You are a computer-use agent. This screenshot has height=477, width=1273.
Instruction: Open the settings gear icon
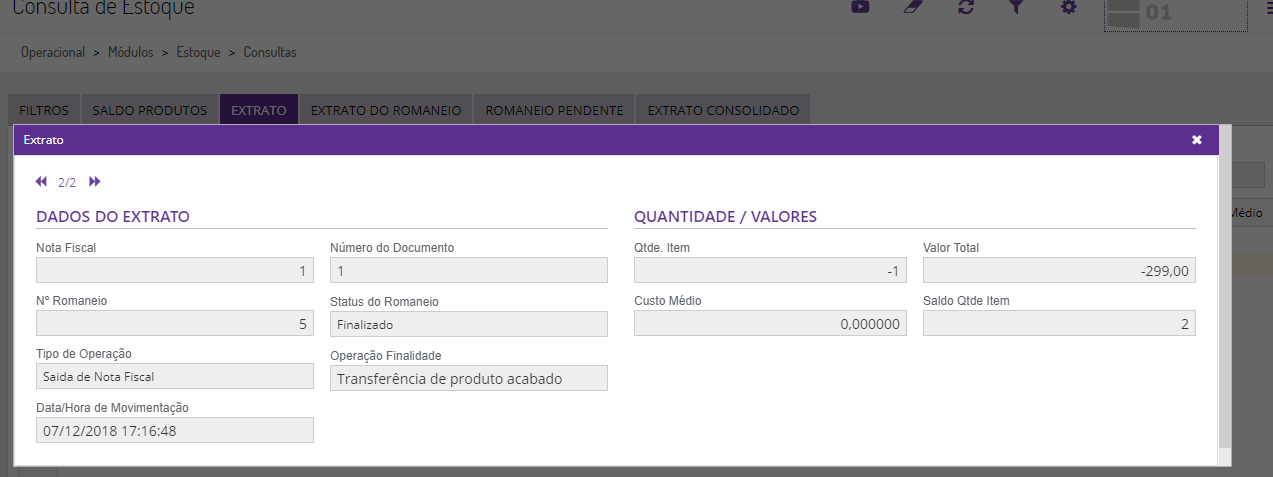click(x=1068, y=7)
